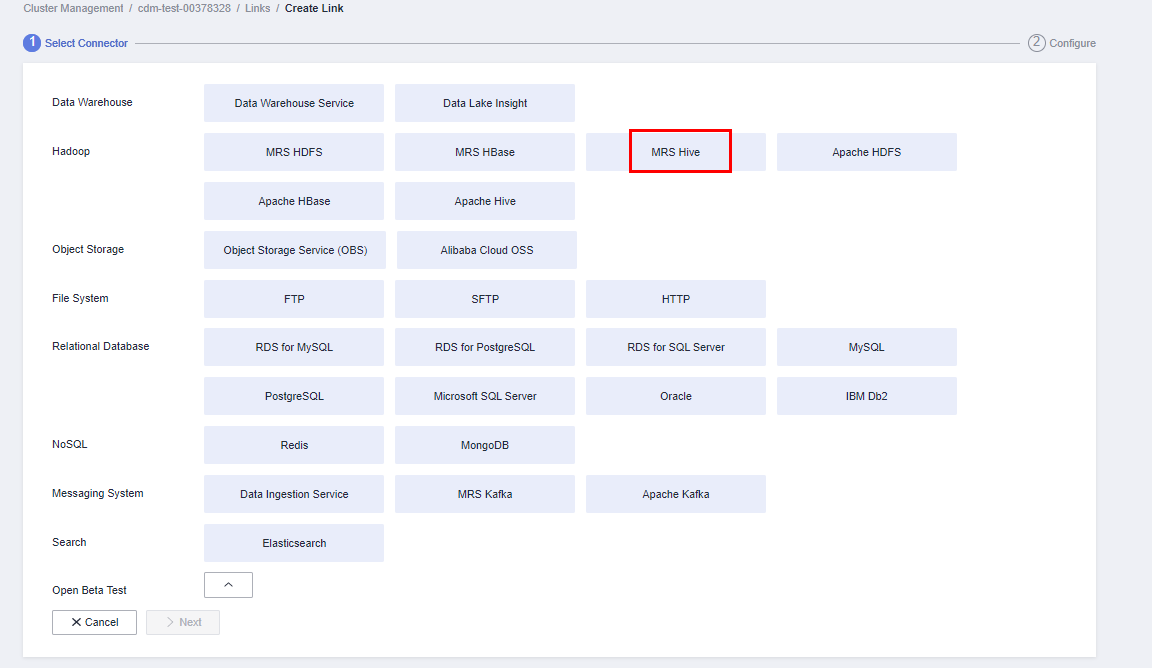This screenshot has height=668, width=1152.
Task: Click the Cancel button
Action: [x=94, y=622]
